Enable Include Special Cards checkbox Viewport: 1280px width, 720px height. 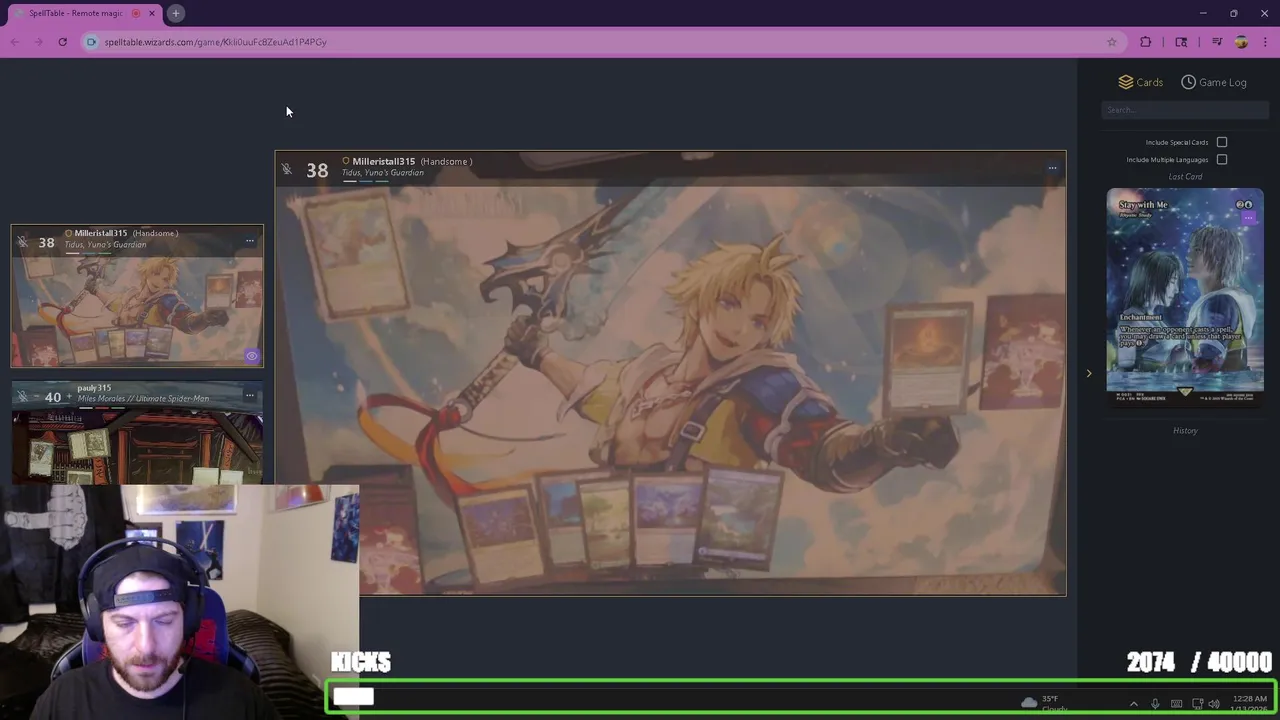1222,142
